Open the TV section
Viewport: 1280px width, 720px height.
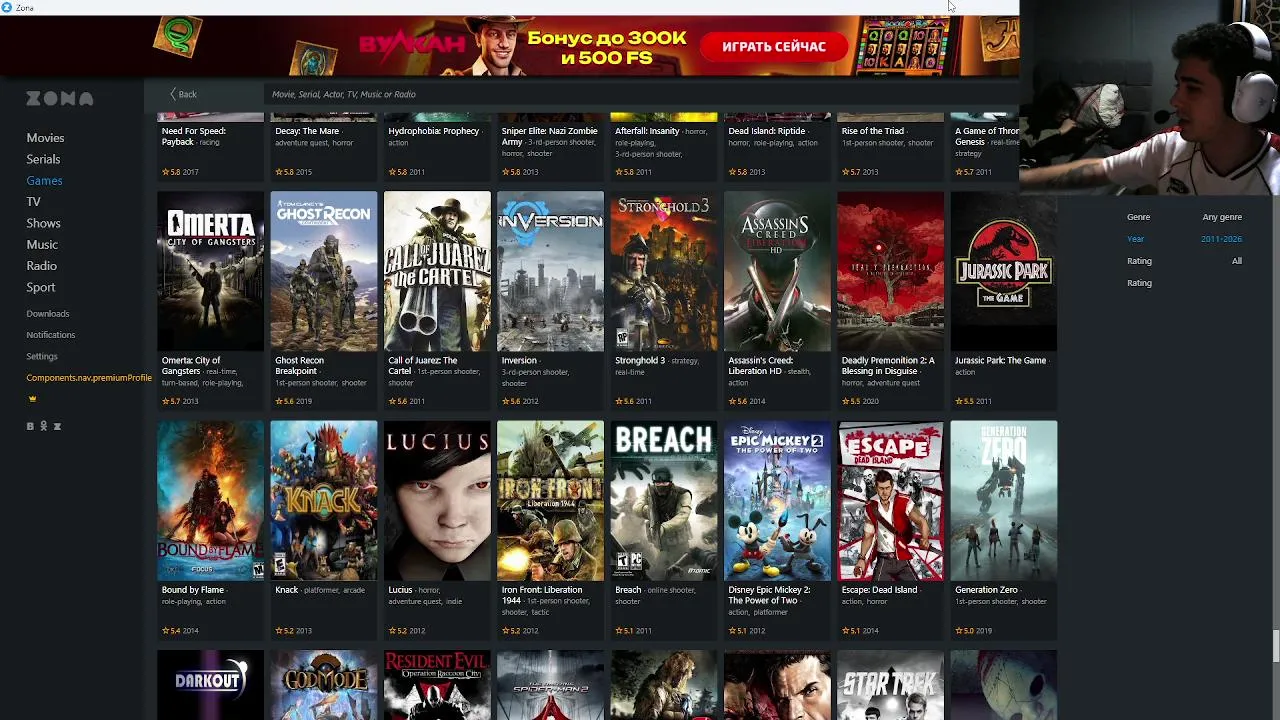coord(33,202)
